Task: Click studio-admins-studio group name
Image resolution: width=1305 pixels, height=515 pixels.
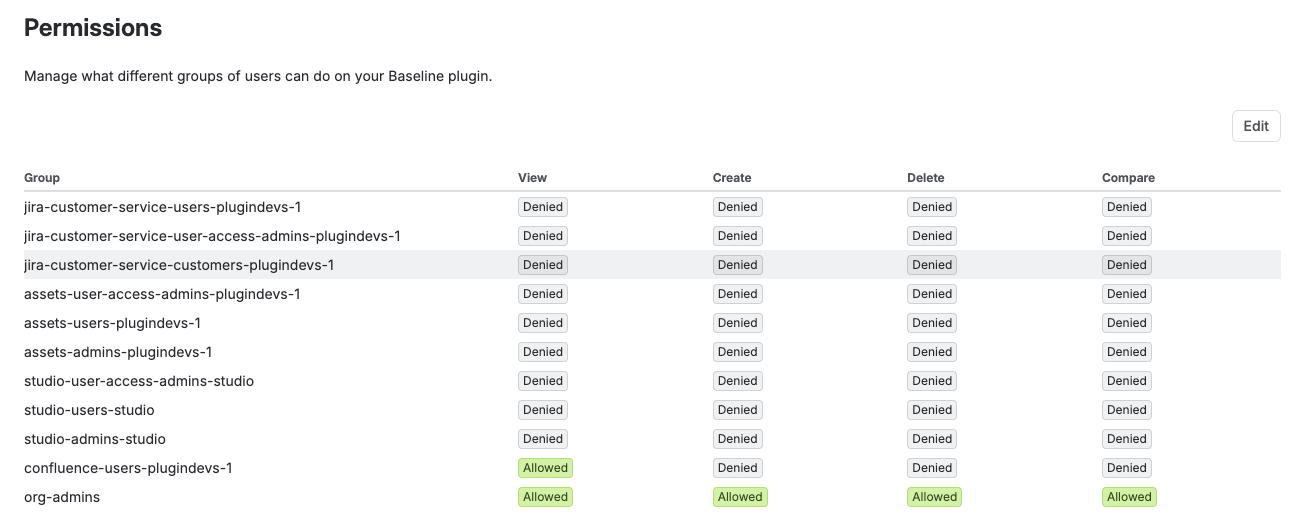Action: (x=95, y=439)
